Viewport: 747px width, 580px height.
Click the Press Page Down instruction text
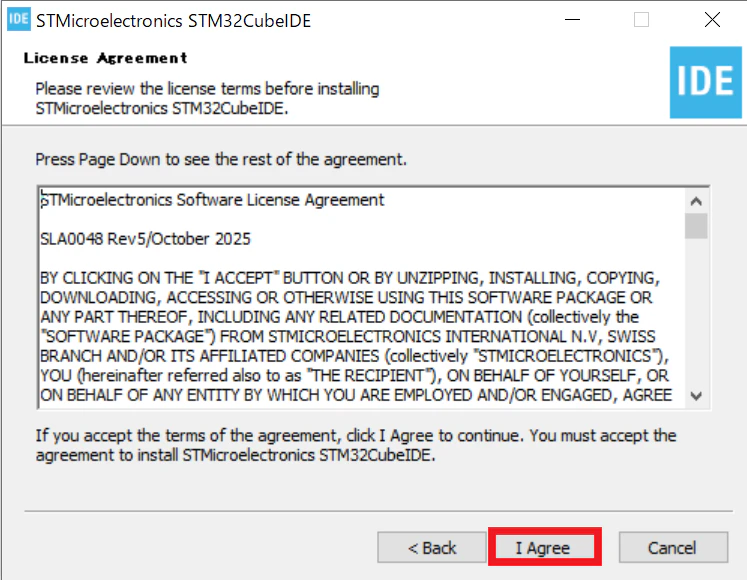click(x=221, y=159)
